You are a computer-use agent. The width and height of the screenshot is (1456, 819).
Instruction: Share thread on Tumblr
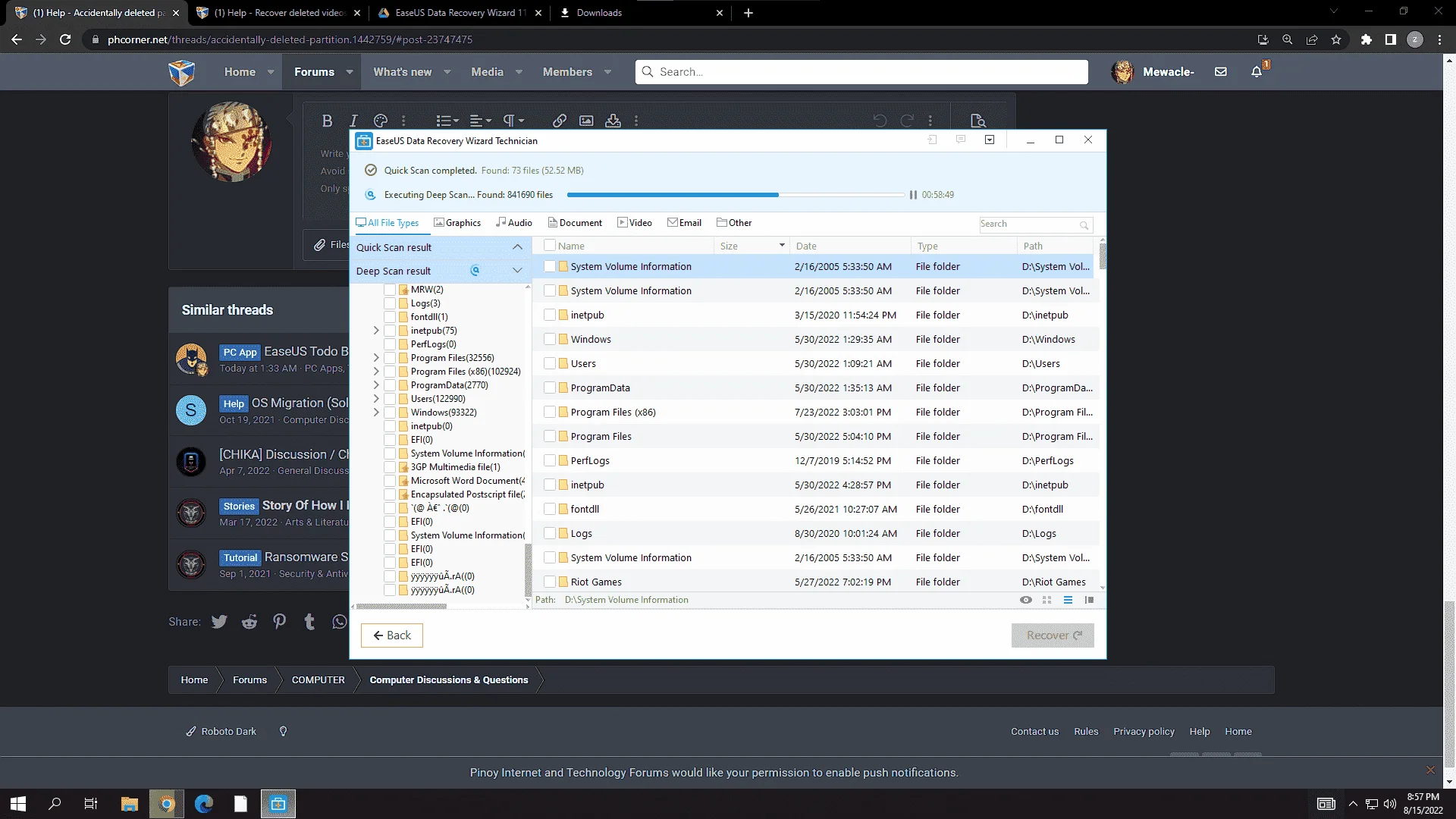(309, 622)
